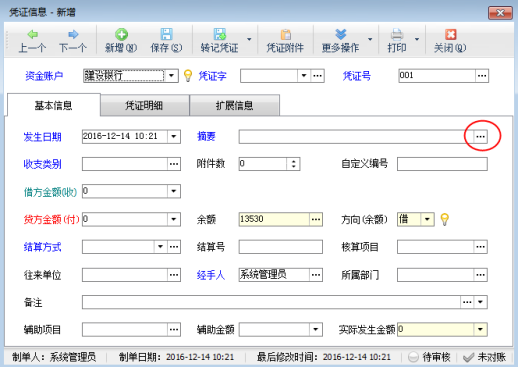518x367 pixels.
Task: Open the 发生日期 date dropdown
Action: (x=174, y=136)
